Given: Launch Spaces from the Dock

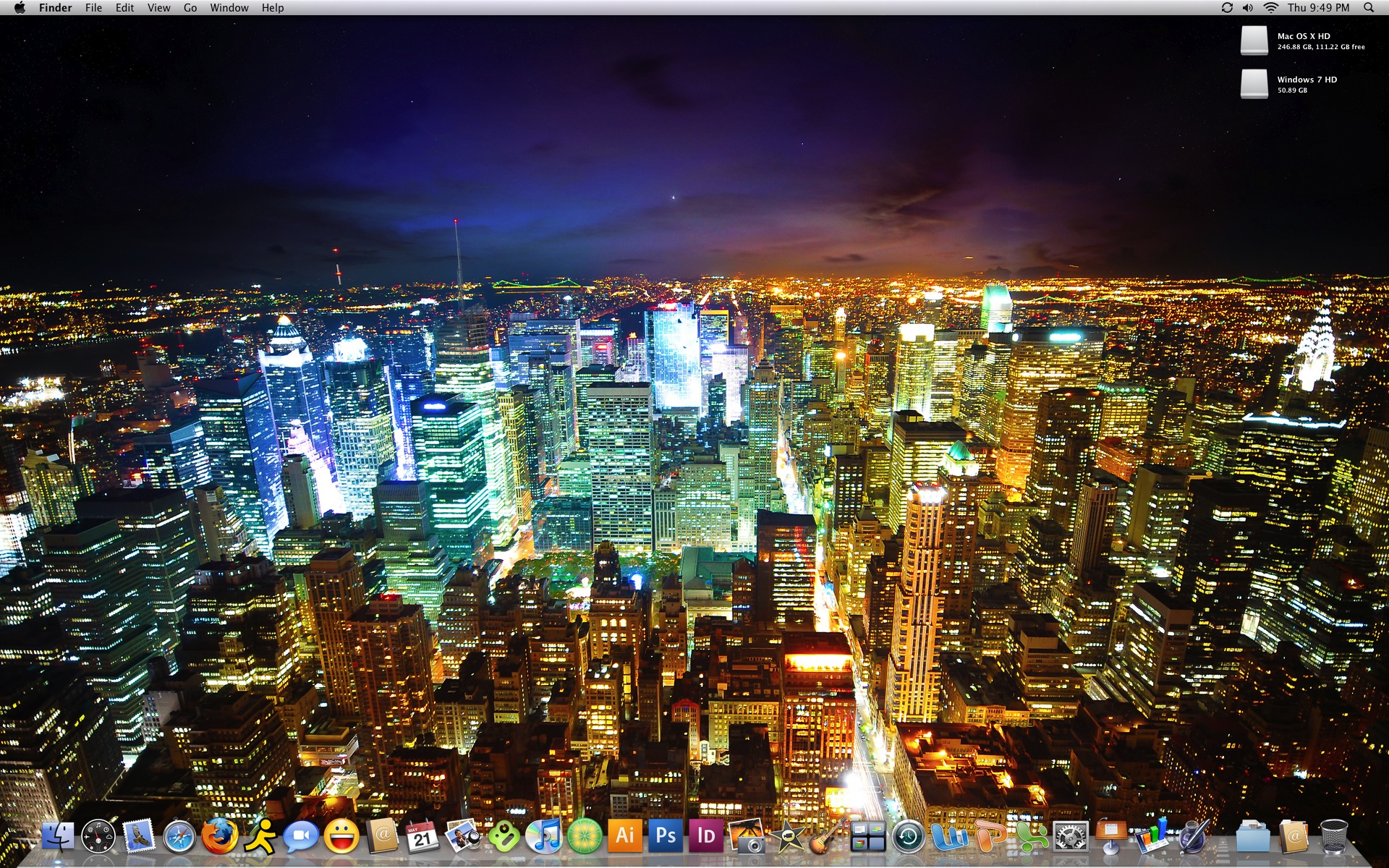Looking at the screenshot, I should (x=867, y=837).
